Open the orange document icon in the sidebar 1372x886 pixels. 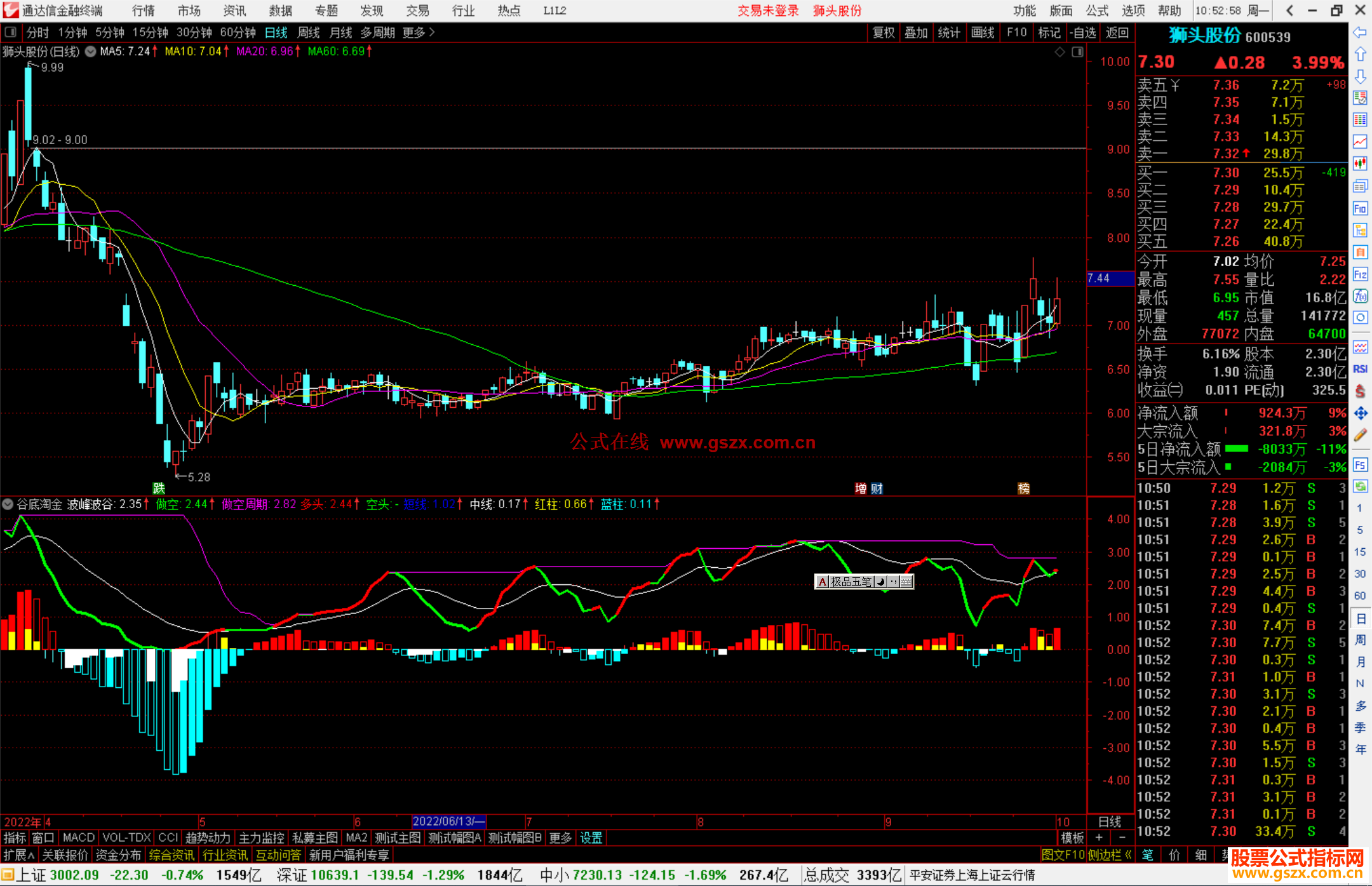click(x=1360, y=252)
